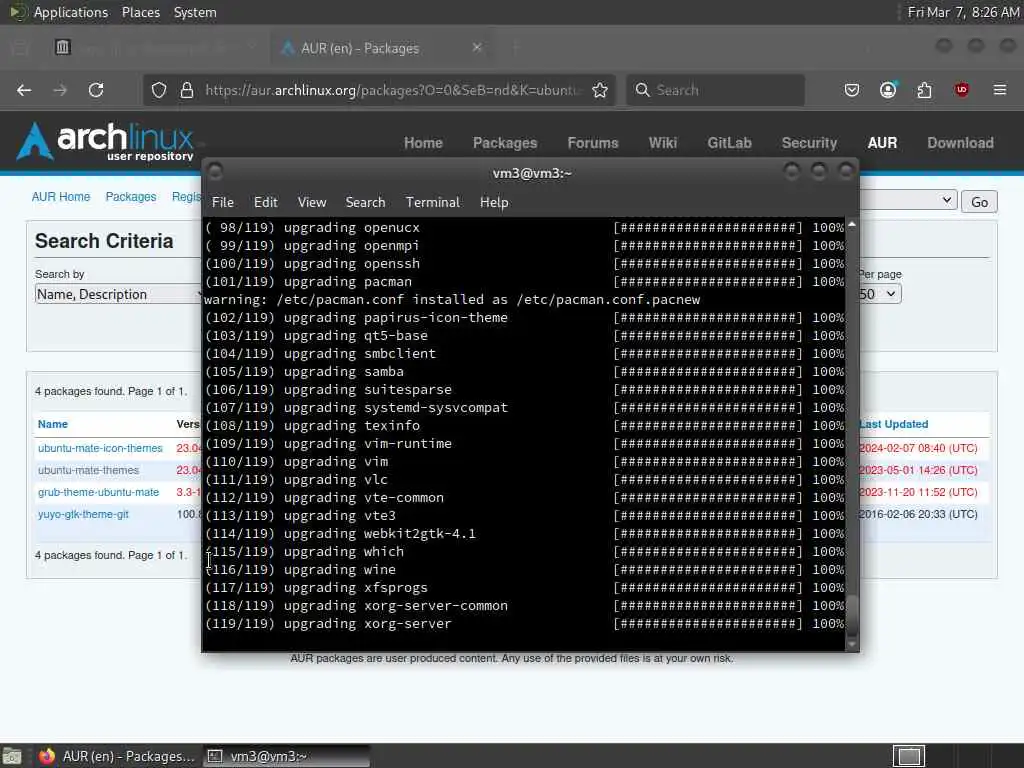Click the show desktop icon in bottom panel
Viewport: 1024px width, 768px height.
pos(12,756)
